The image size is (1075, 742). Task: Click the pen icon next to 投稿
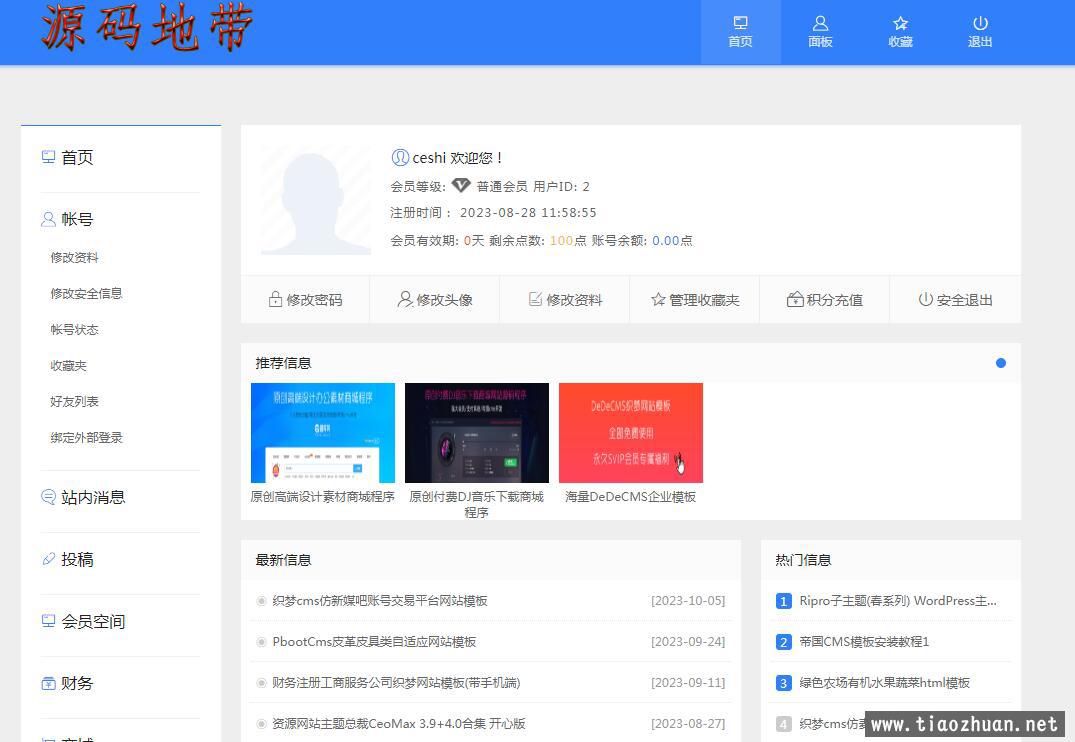pyautogui.click(x=47, y=559)
